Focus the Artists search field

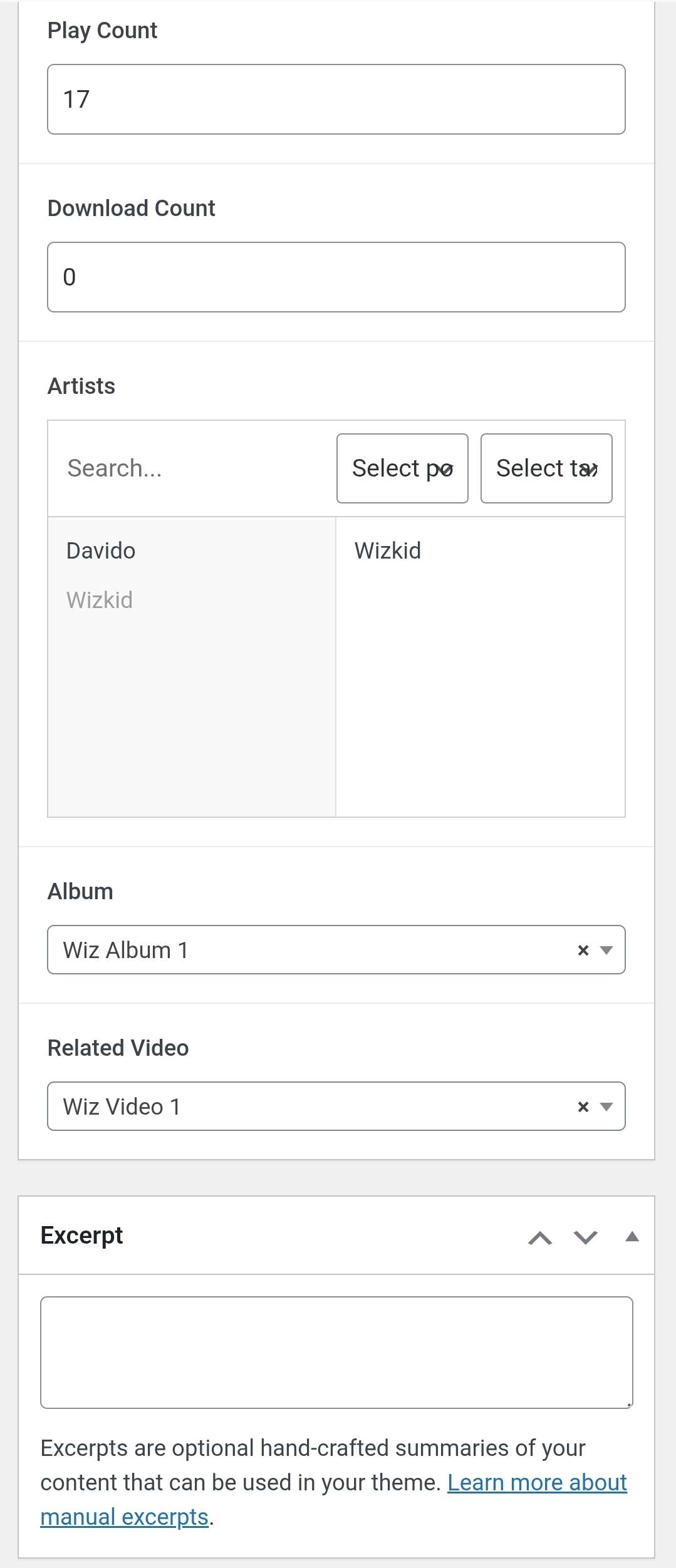188,468
